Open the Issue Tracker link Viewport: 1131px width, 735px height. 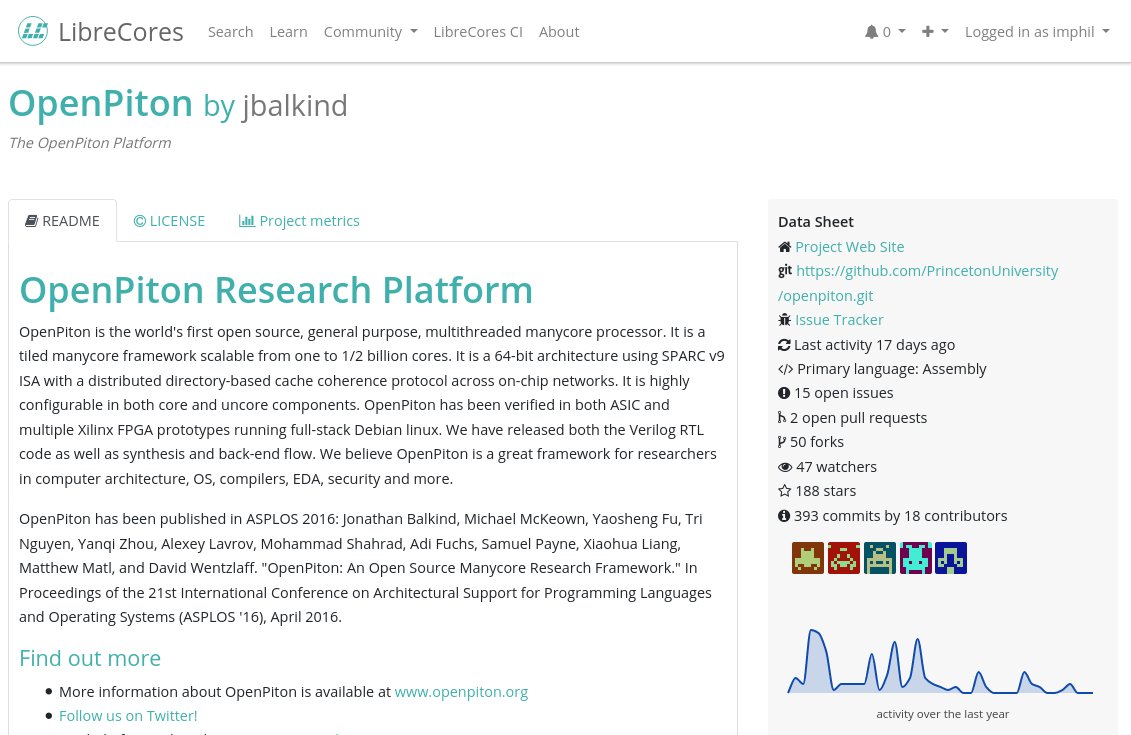pos(839,320)
